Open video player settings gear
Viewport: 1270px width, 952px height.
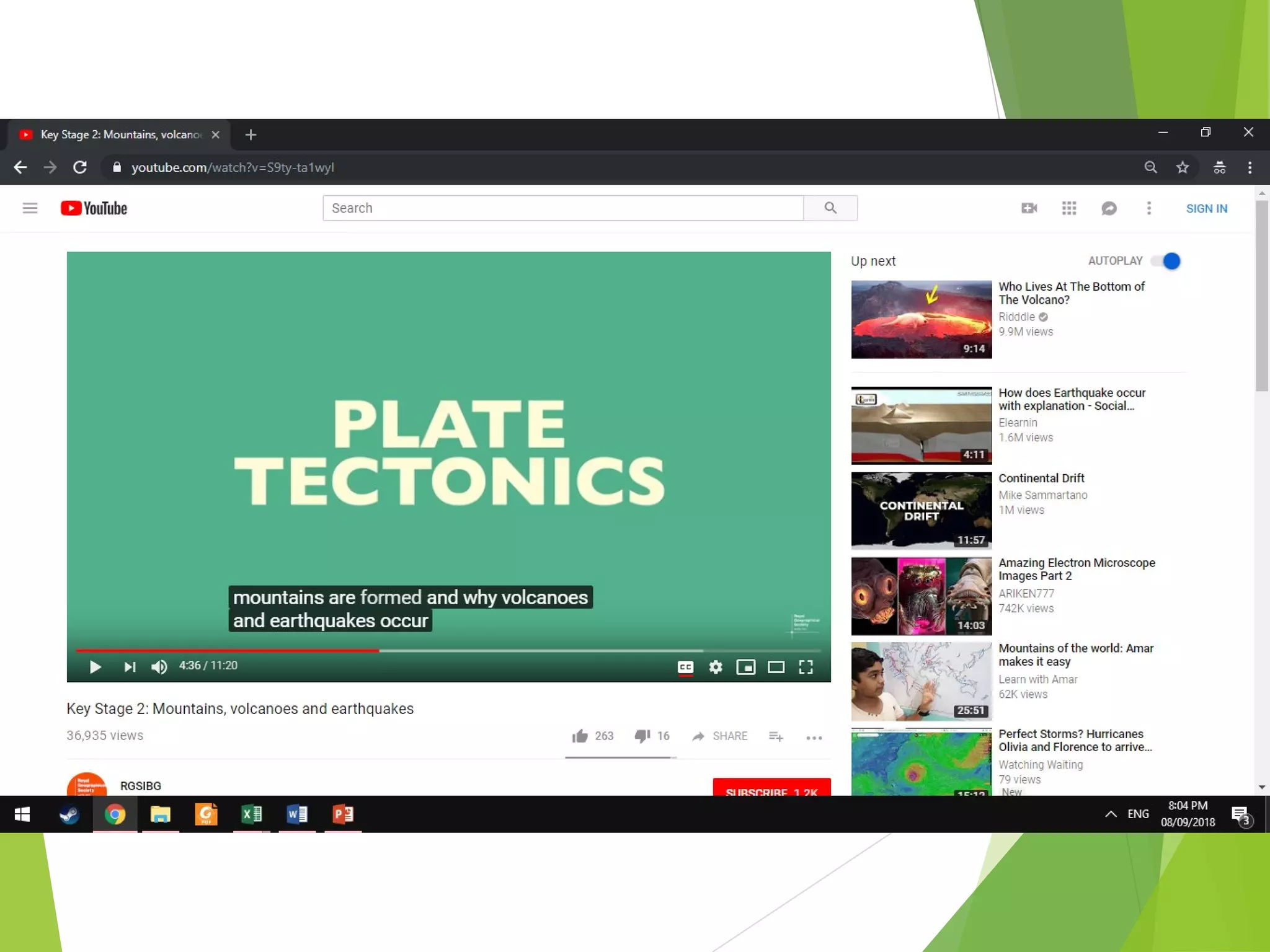(716, 667)
